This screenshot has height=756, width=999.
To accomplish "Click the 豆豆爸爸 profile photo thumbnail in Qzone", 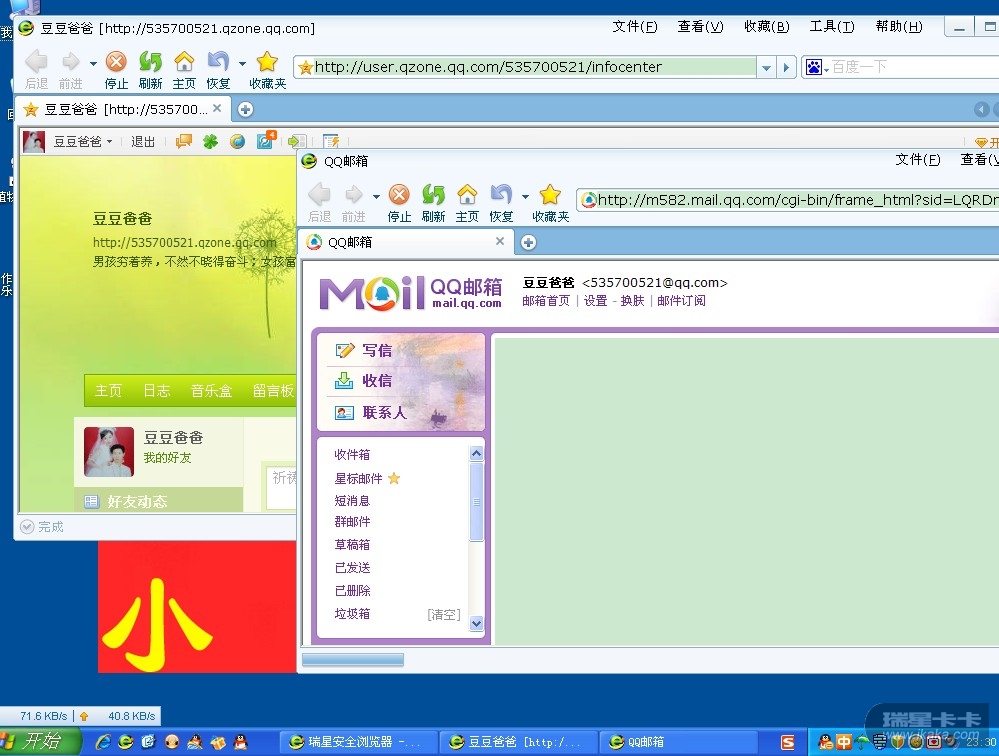I will pos(109,452).
